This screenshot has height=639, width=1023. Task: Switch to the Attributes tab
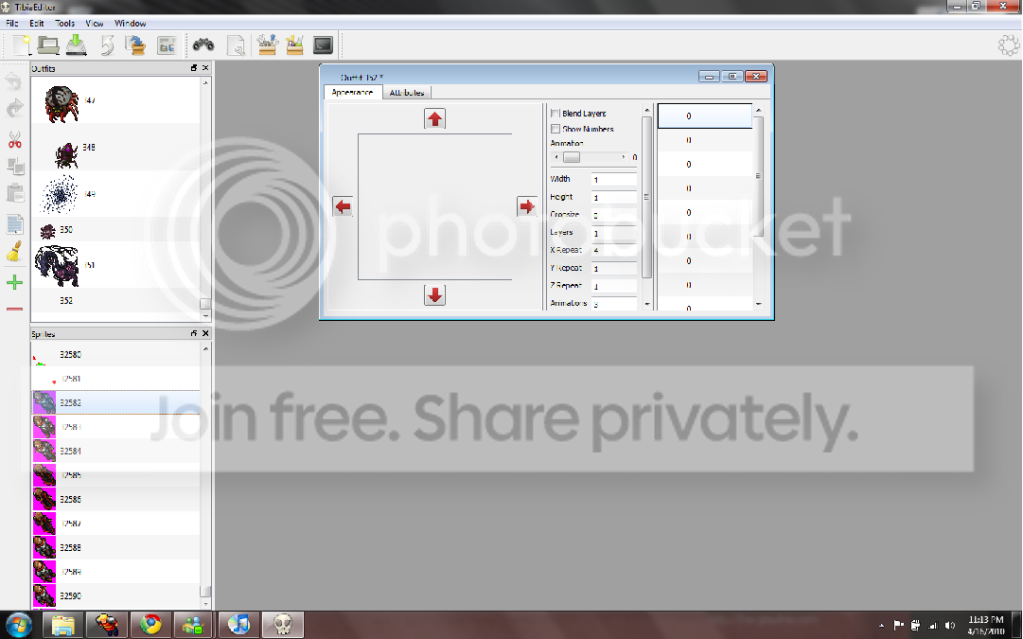[406, 93]
